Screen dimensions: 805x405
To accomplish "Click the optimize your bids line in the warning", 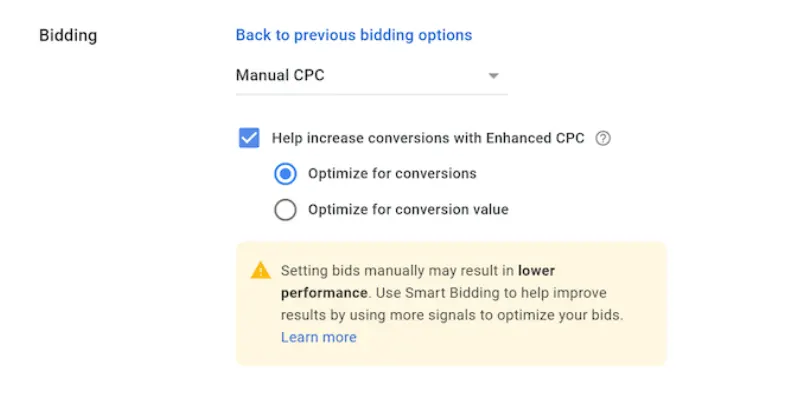I will tap(452, 315).
